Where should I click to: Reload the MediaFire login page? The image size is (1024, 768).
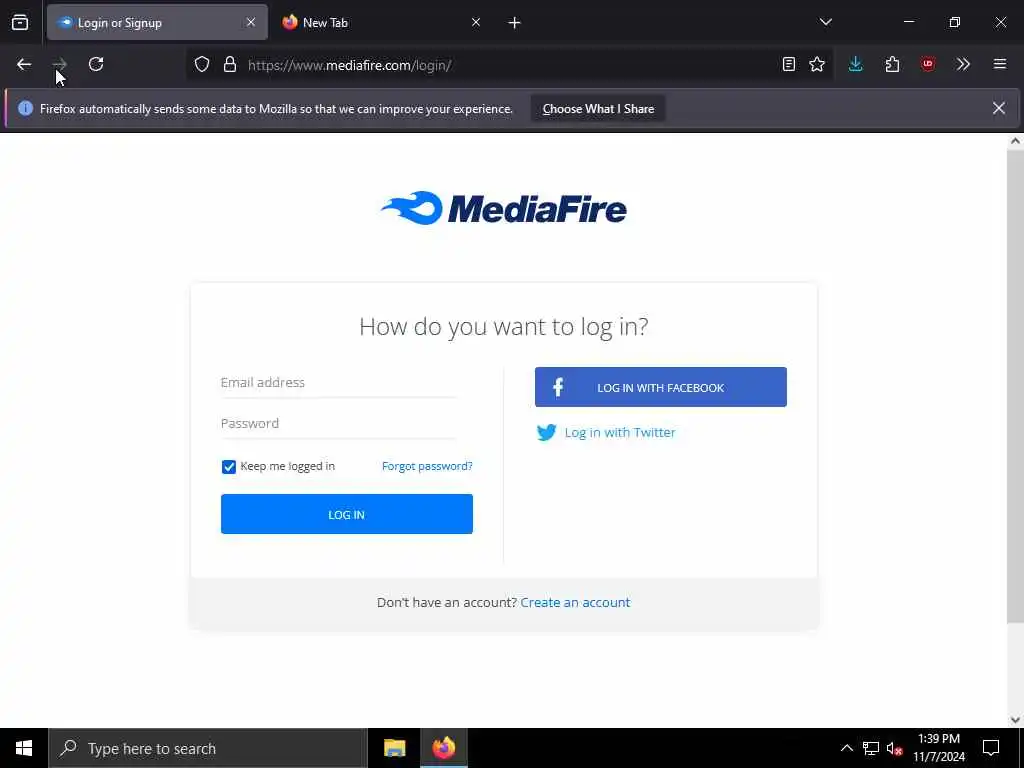tap(96, 64)
